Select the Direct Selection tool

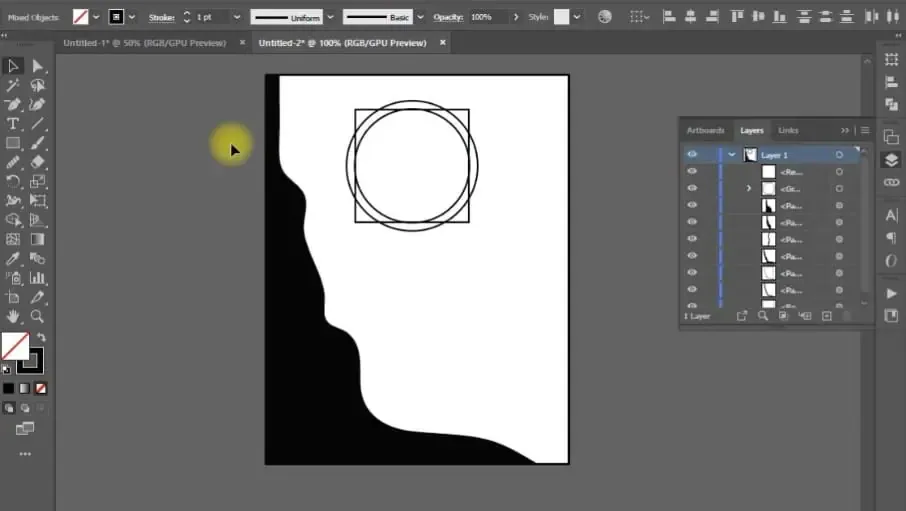click(37, 66)
